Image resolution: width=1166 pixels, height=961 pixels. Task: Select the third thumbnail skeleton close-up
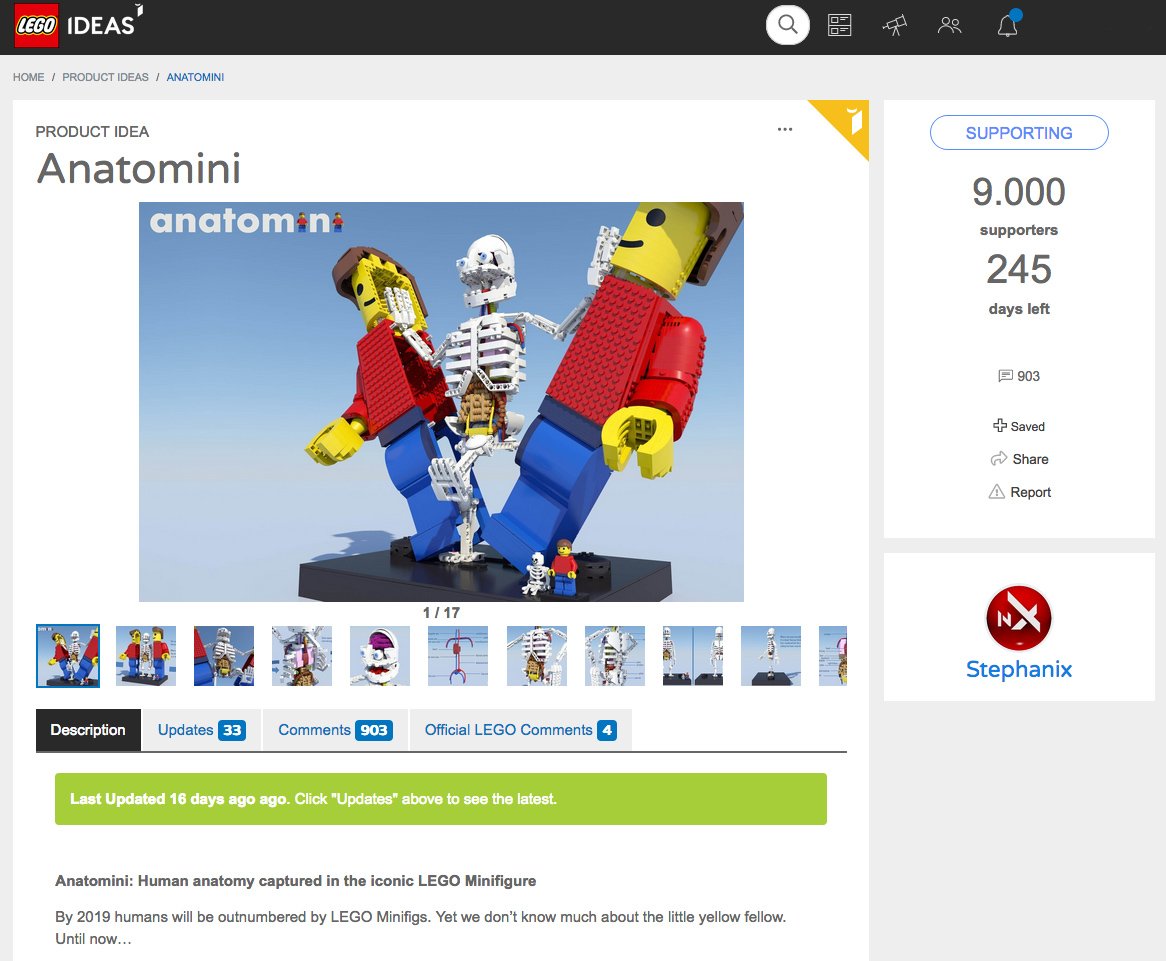pyautogui.click(x=224, y=655)
